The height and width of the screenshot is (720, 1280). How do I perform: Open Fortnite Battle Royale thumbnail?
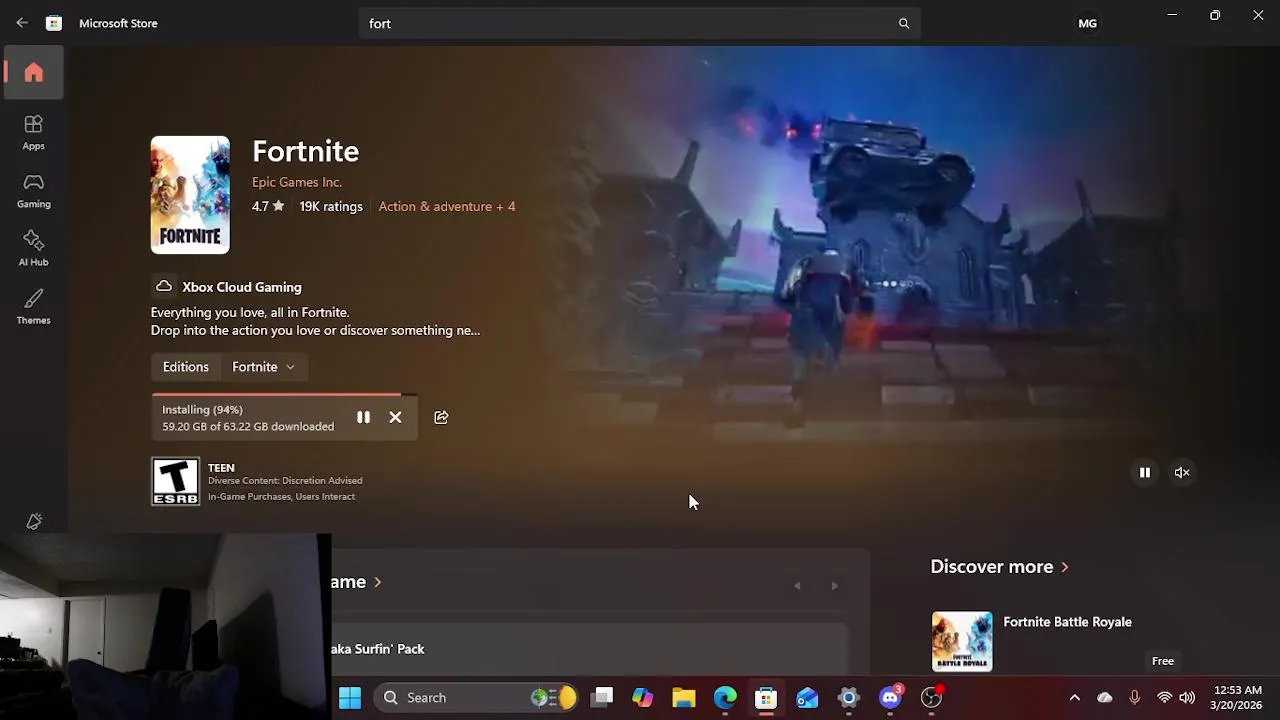pos(962,641)
